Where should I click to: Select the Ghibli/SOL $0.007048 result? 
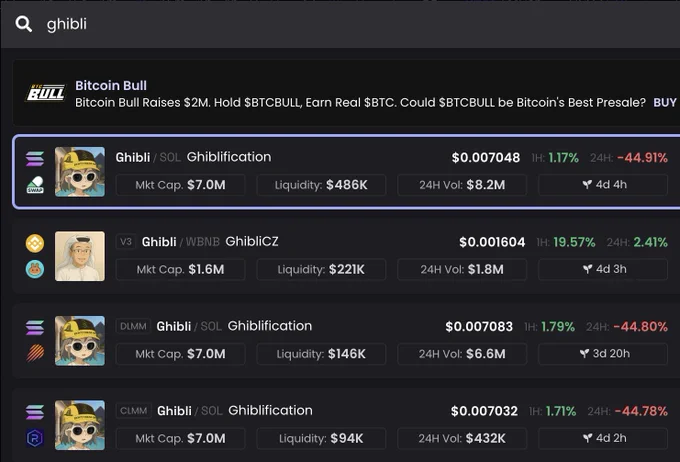(347, 172)
